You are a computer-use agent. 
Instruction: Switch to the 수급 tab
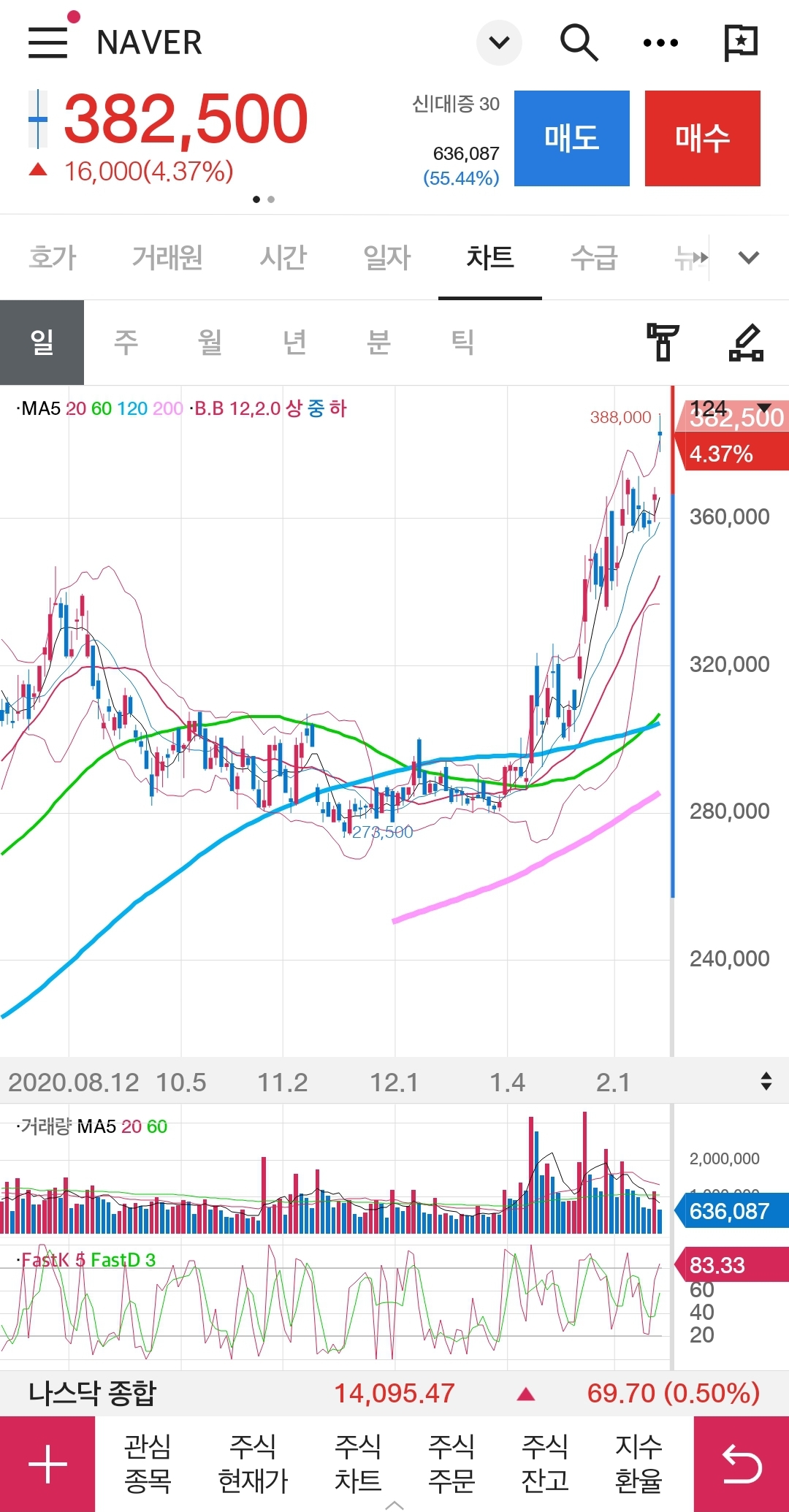pos(594,257)
